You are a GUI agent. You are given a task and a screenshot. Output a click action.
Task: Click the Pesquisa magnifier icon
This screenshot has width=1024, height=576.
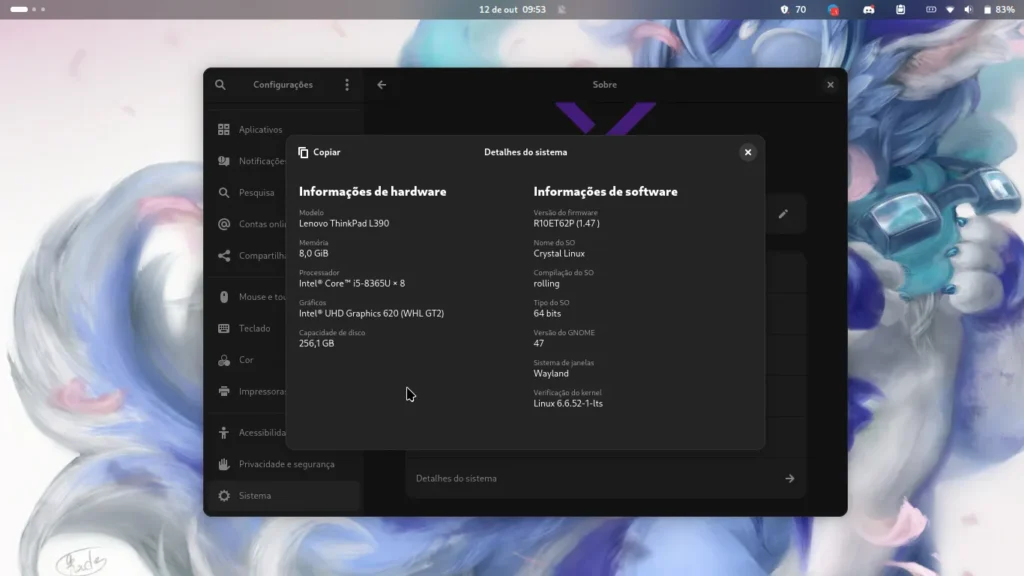pos(224,193)
